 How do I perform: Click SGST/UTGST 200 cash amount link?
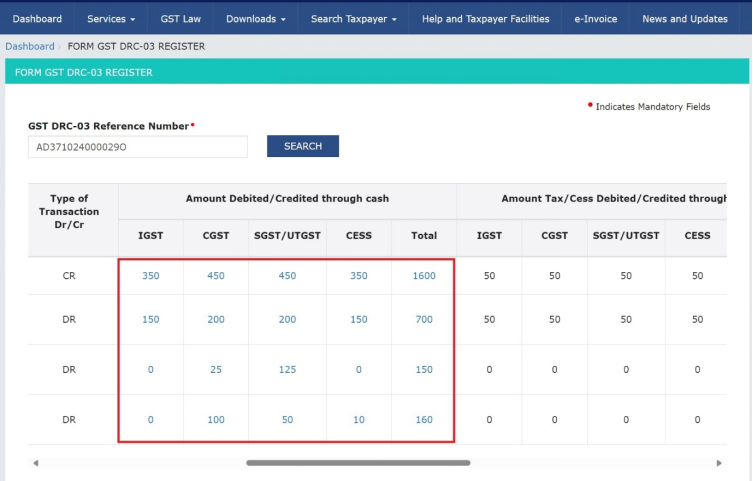[x=287, y=320]
